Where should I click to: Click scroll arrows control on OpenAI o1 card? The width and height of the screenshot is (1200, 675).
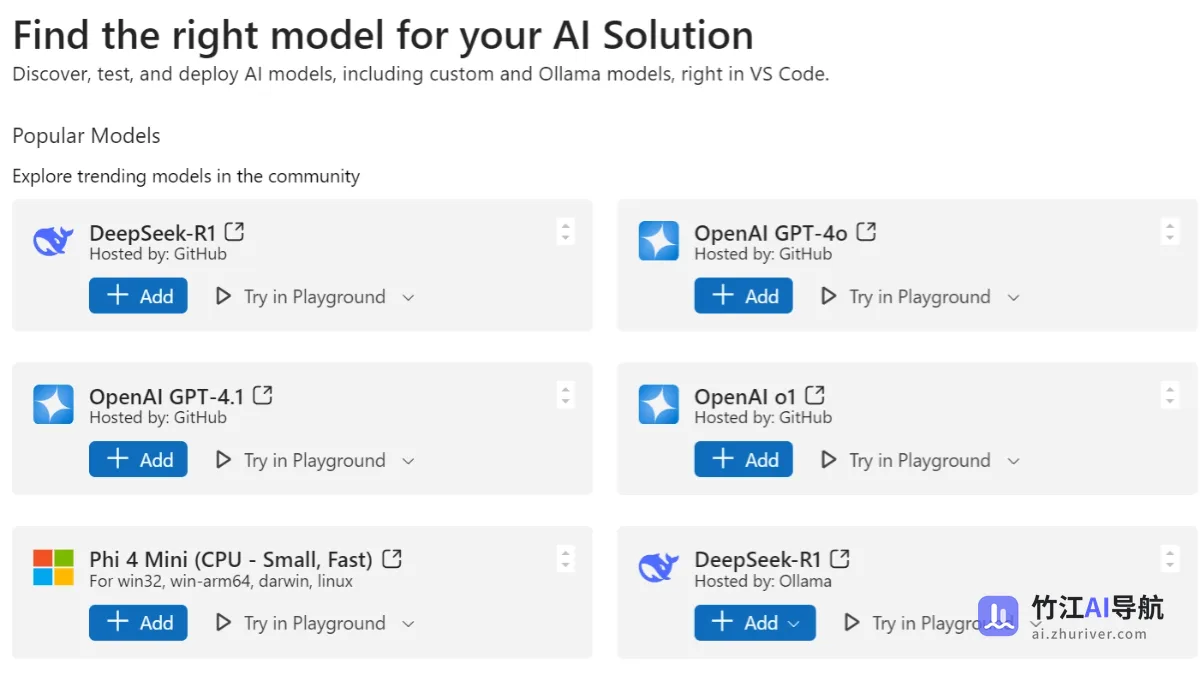(1170, 395)
